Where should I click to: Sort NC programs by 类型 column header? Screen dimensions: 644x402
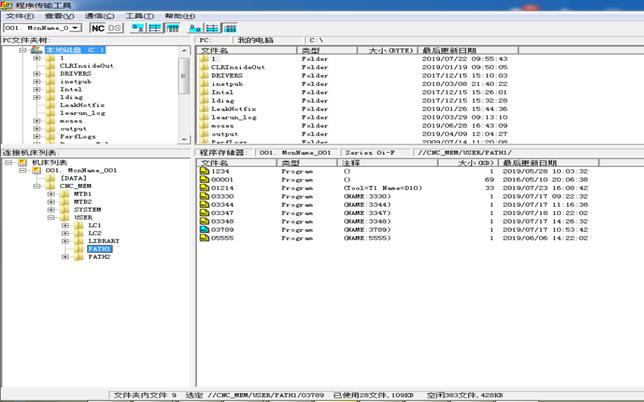tap(307, 163)
